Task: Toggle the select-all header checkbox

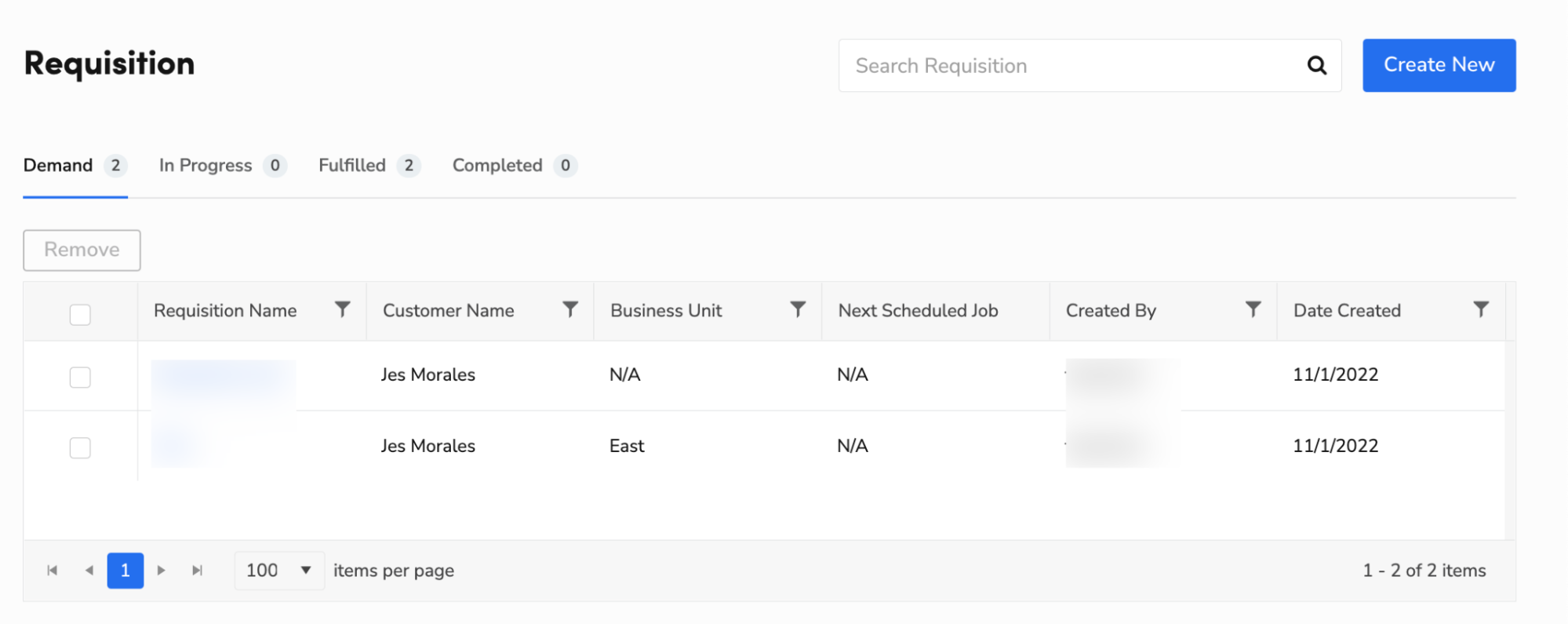Action: [80, 314]
